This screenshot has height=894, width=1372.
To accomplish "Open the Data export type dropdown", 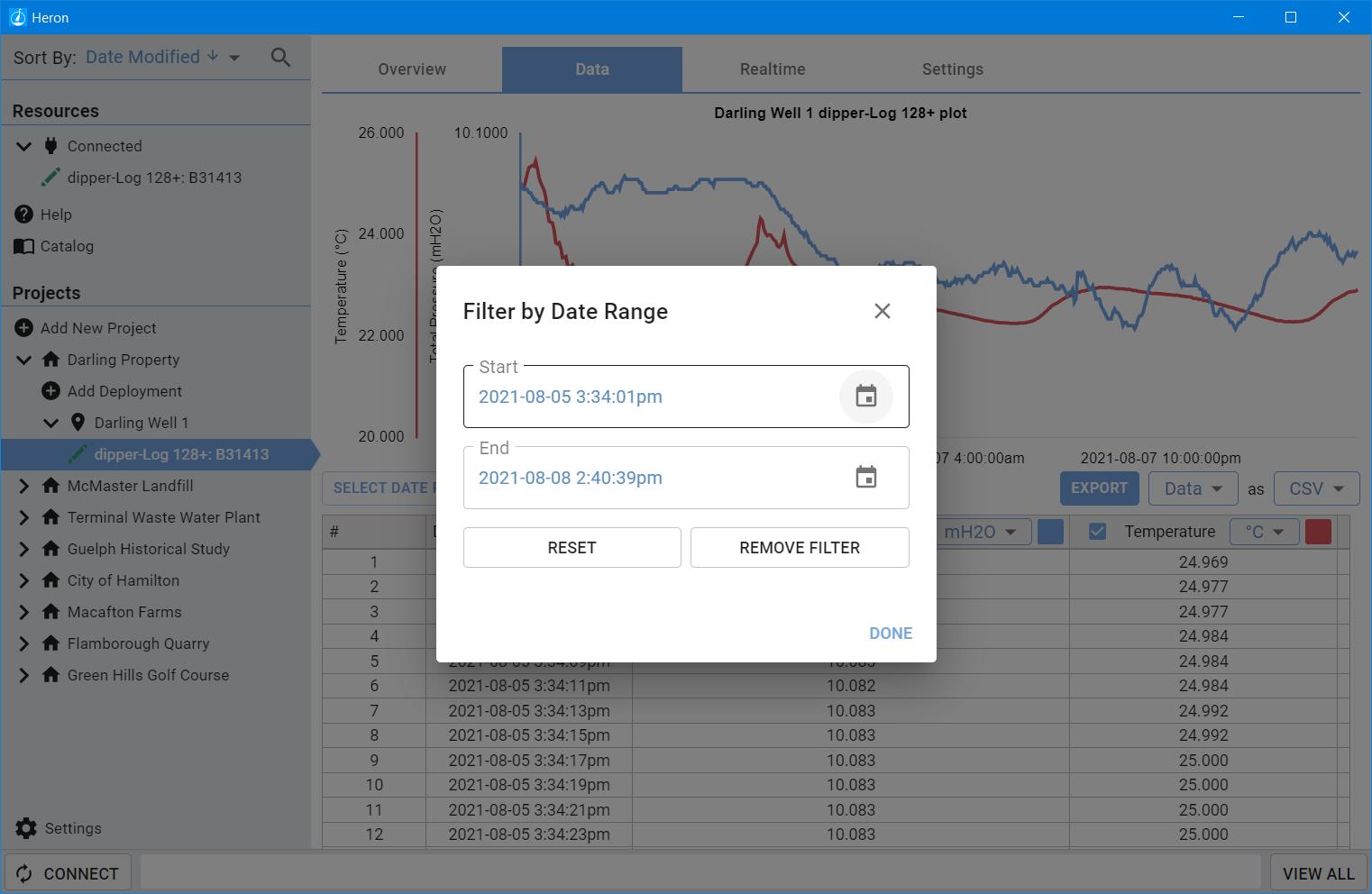I will (1193, 488).
